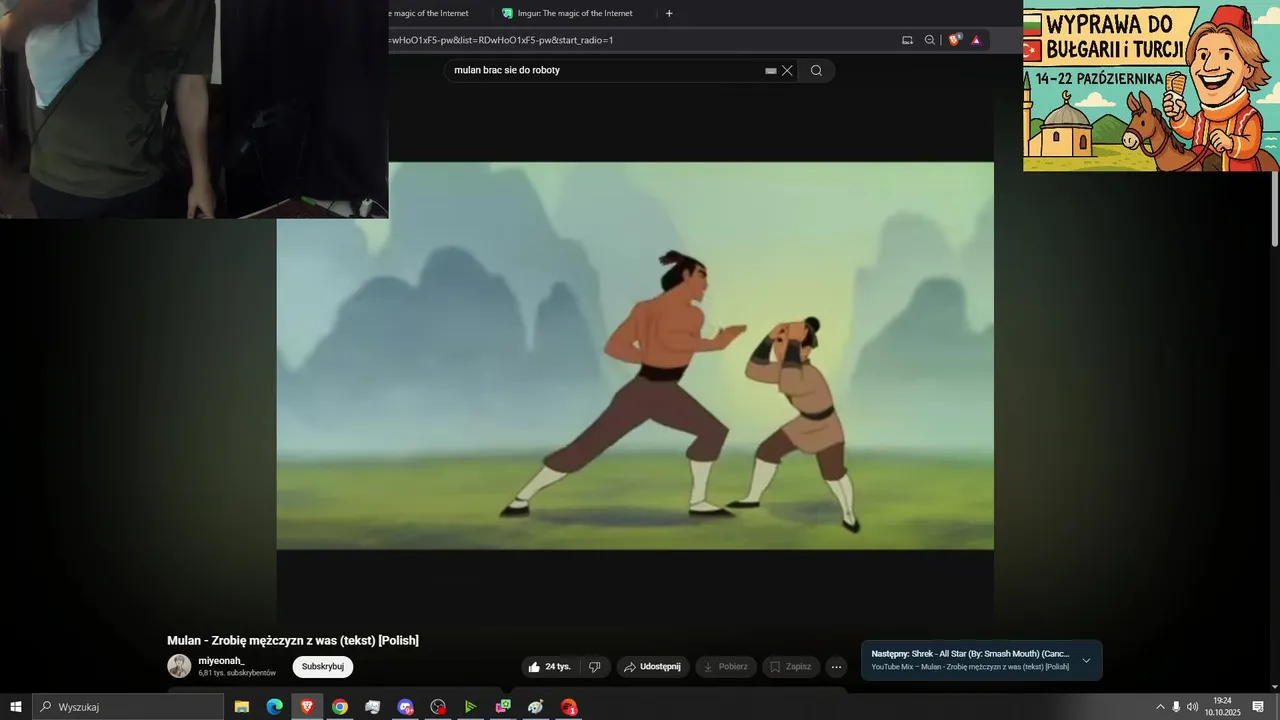The height and width of the screenshot is (720, 1280).
Task: Open Google Chrome from the taskbar
Action: [340, 707]
